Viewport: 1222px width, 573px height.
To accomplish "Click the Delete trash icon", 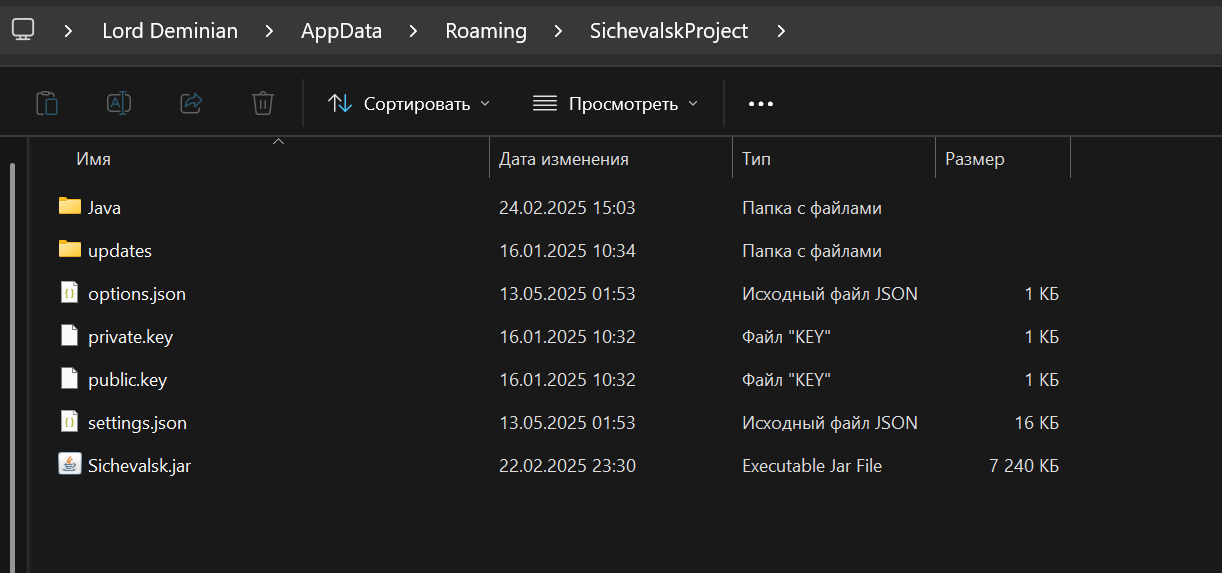I will (x=263, y=103).
